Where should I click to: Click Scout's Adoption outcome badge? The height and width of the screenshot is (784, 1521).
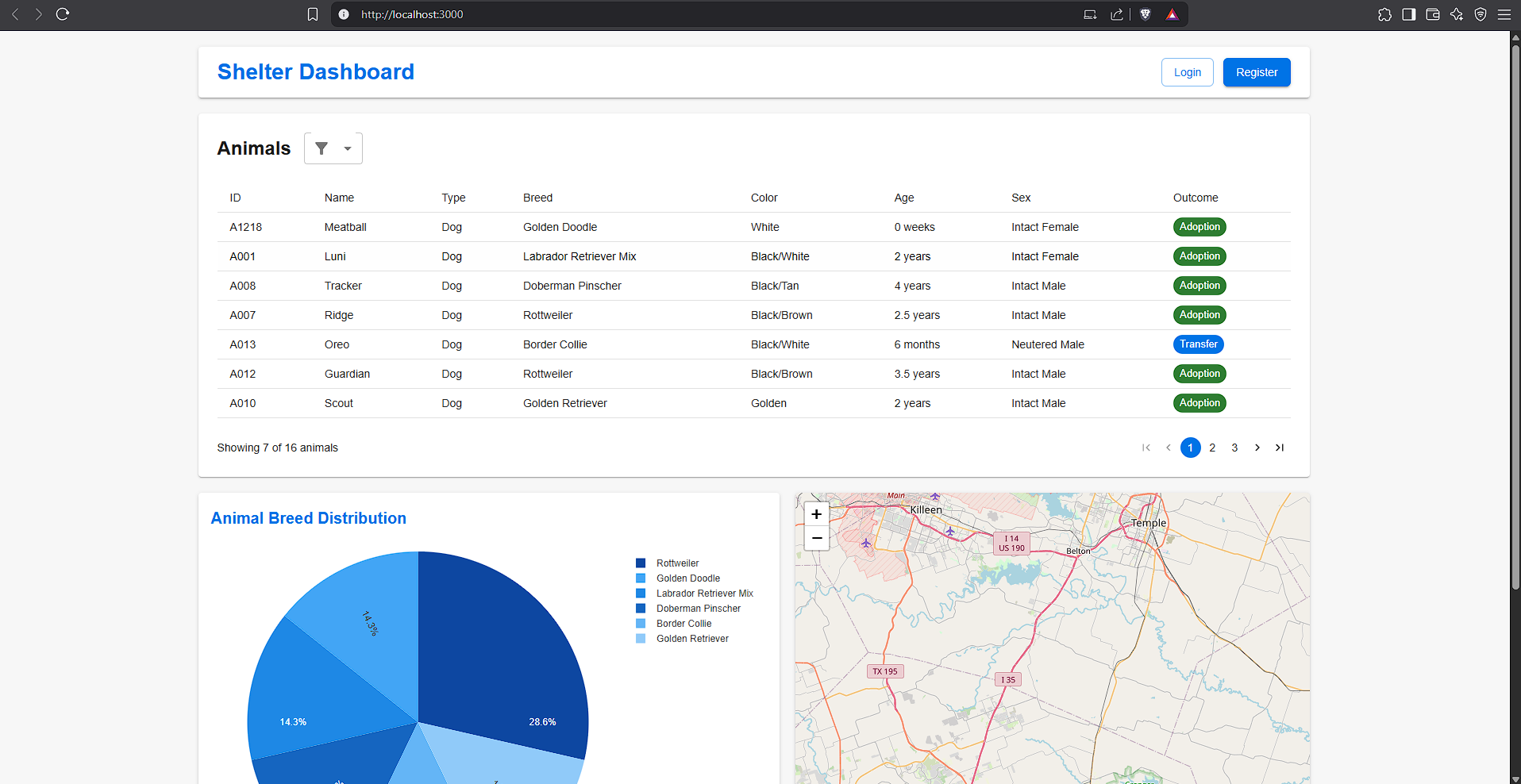click(1199, 403)
